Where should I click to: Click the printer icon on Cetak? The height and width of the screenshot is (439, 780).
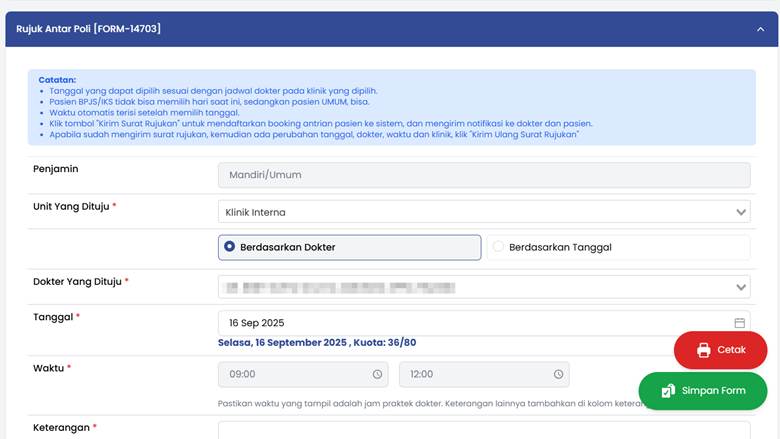pyautogui.click(x=703, y=350)
